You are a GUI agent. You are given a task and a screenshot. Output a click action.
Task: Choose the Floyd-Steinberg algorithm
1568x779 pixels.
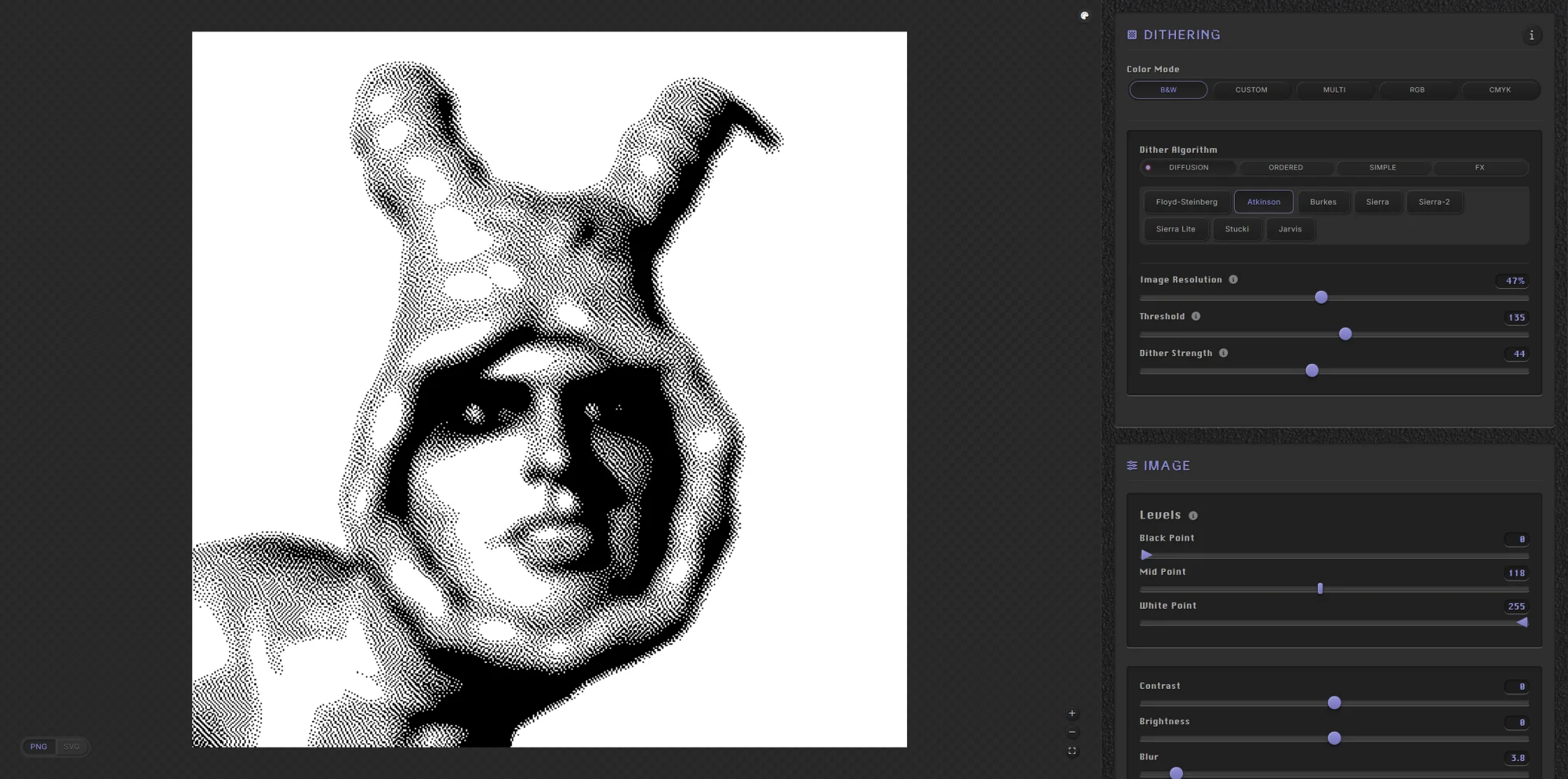coord(1186,202)
